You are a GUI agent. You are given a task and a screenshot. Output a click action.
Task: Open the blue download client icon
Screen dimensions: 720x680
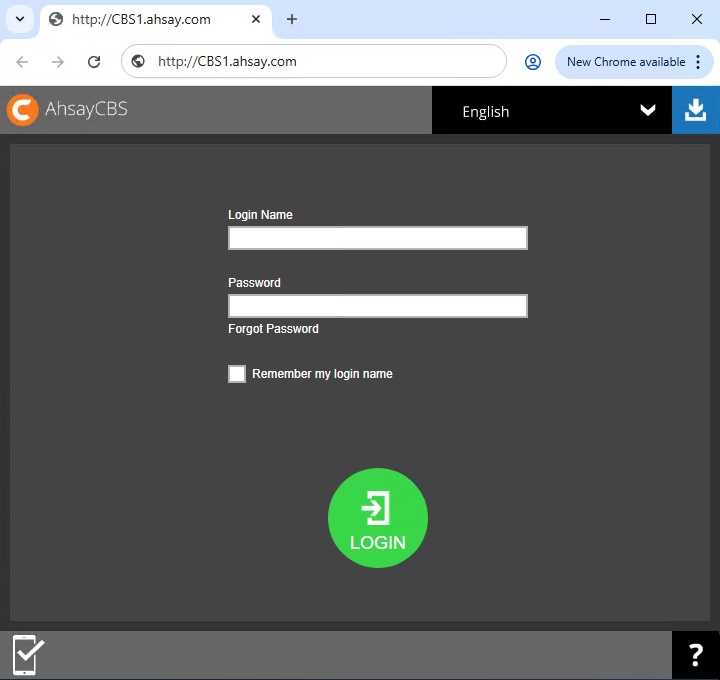point(696,110)
